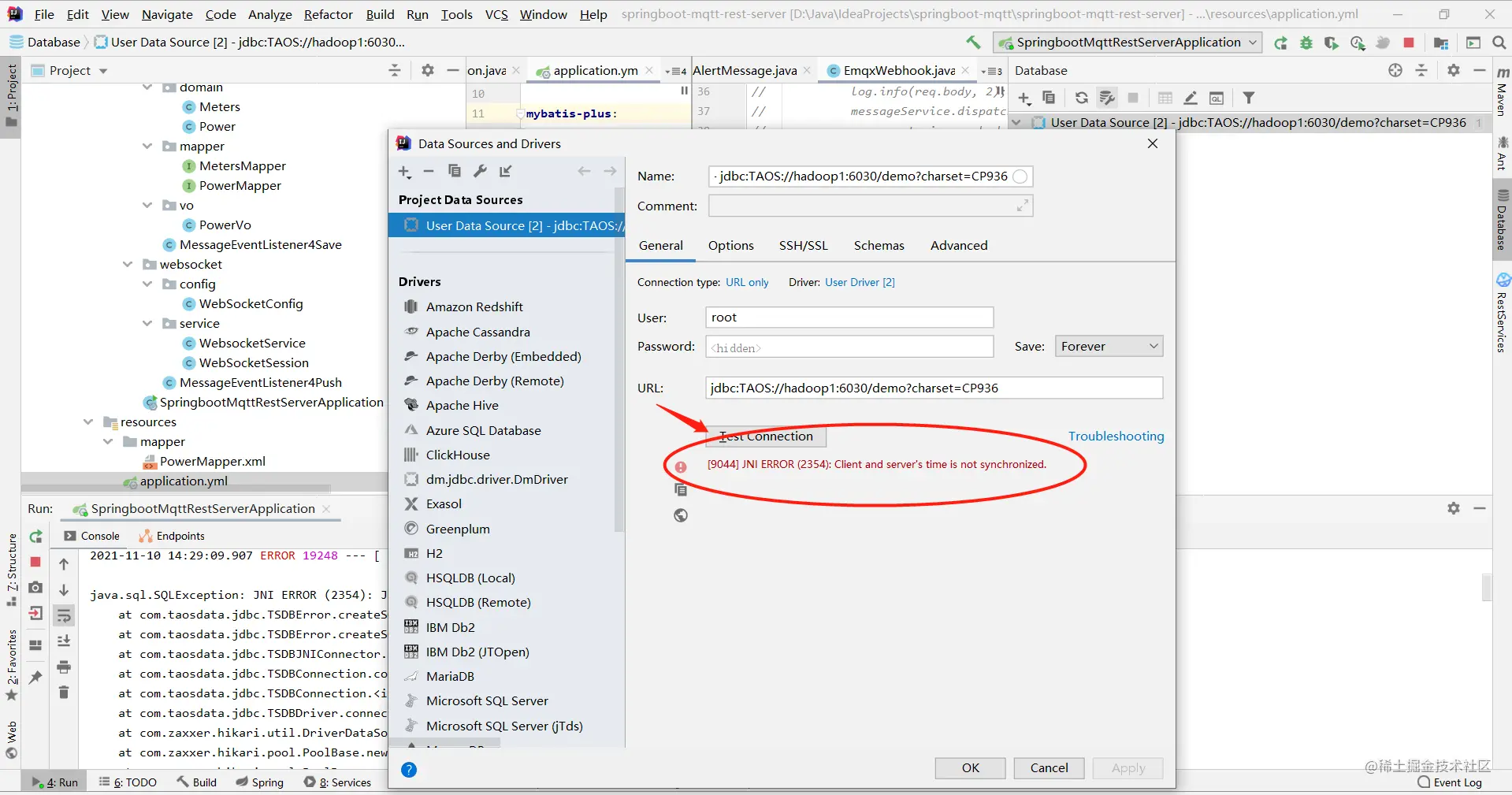The image size is (1512, 795).
Task: Remove the selected data source in the dialog
Action: point(429,171)
